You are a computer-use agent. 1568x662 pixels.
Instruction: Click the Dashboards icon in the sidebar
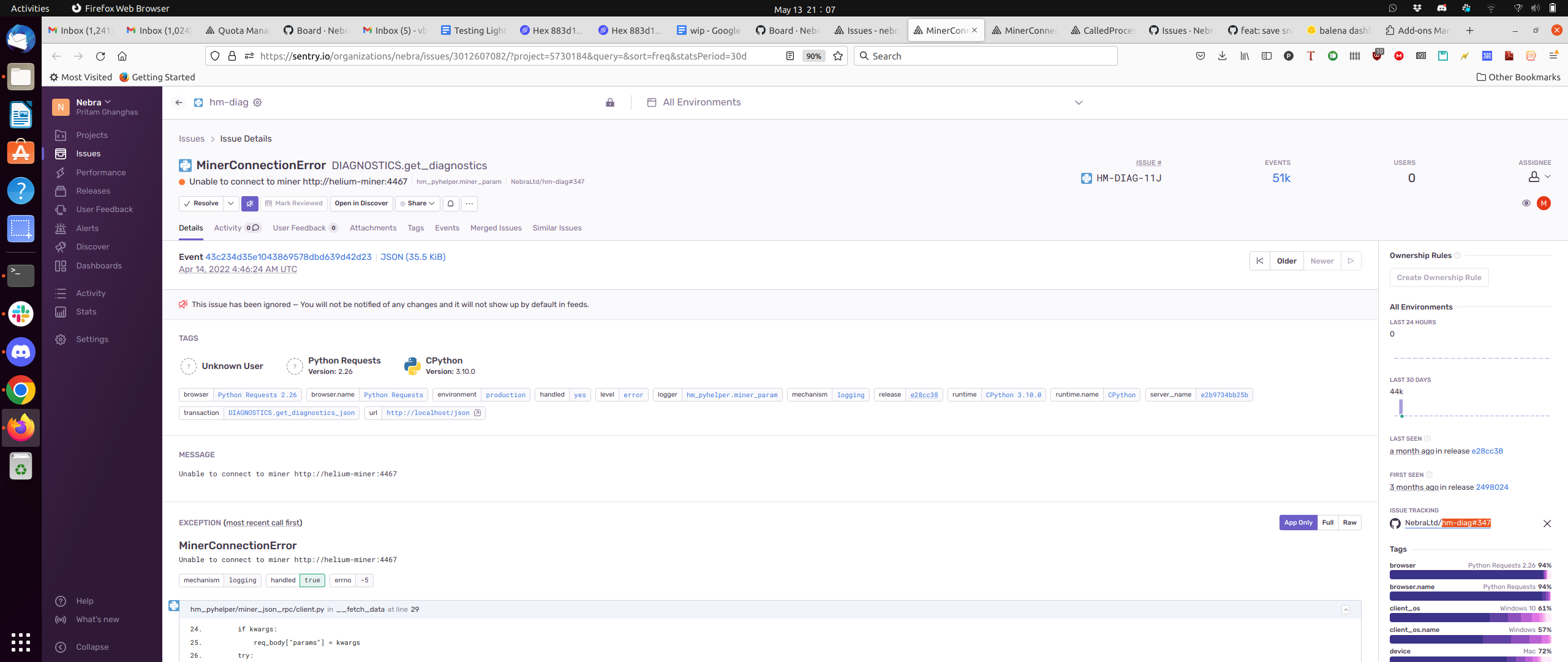pyautogui.click(x=61, y=265)
